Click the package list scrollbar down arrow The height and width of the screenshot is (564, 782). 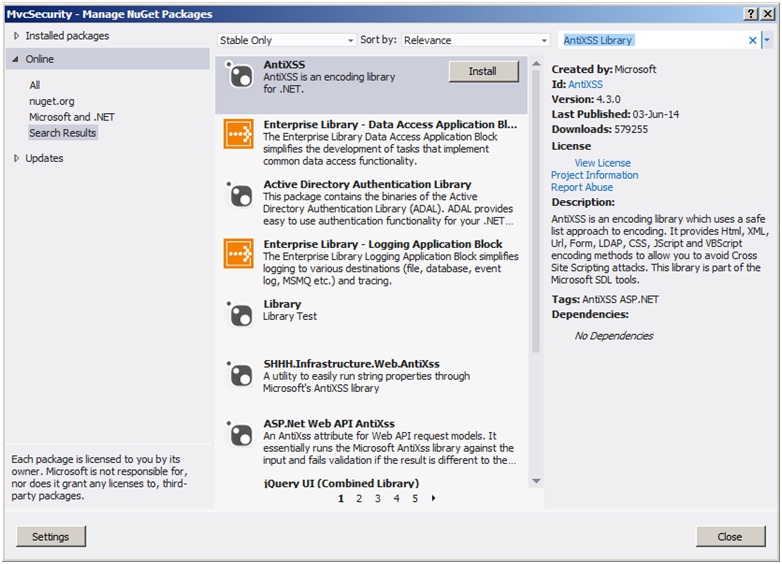click(536, 481)
